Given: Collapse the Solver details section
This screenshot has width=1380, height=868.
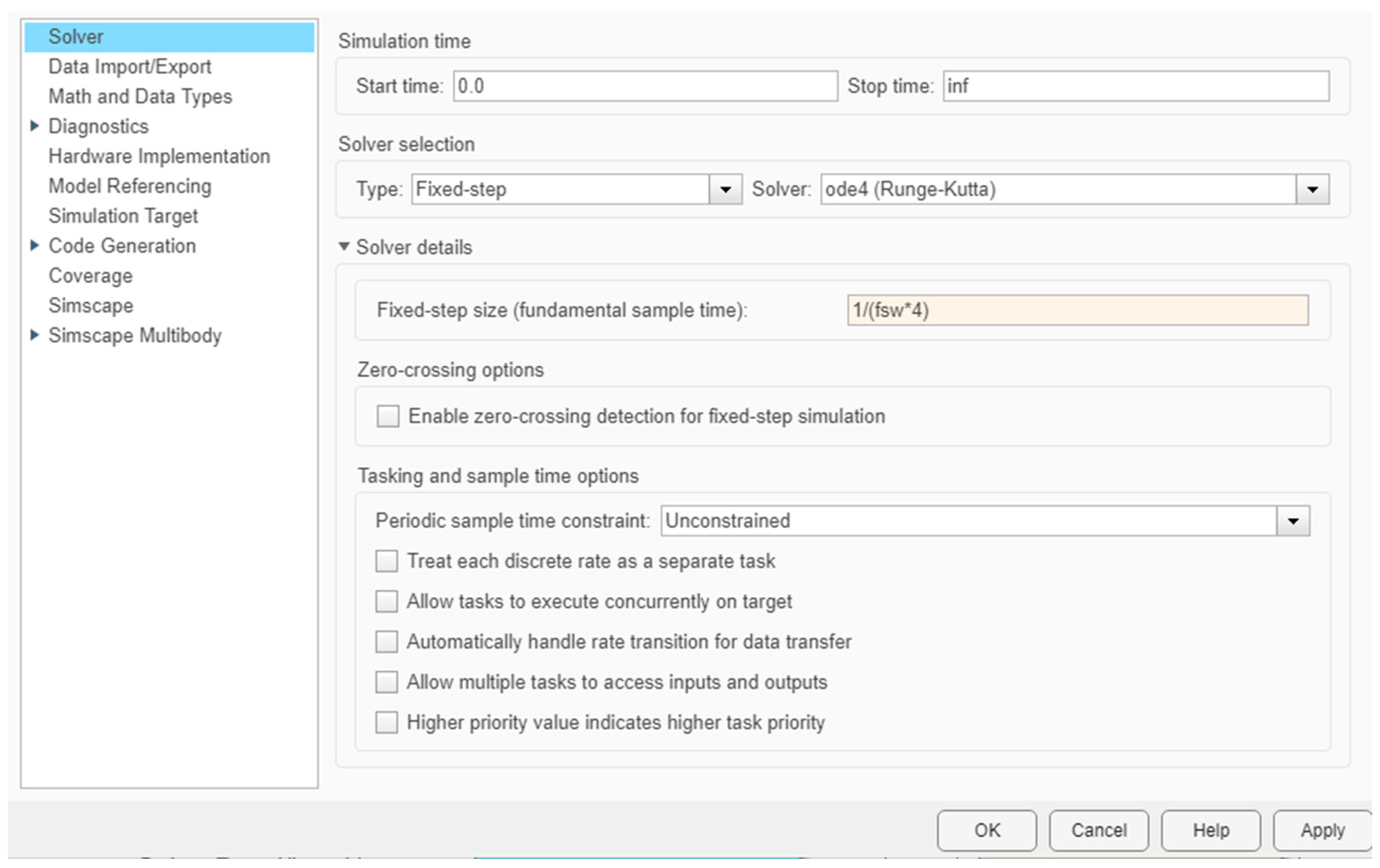Looking at the screenshot, I should [344, 247].
